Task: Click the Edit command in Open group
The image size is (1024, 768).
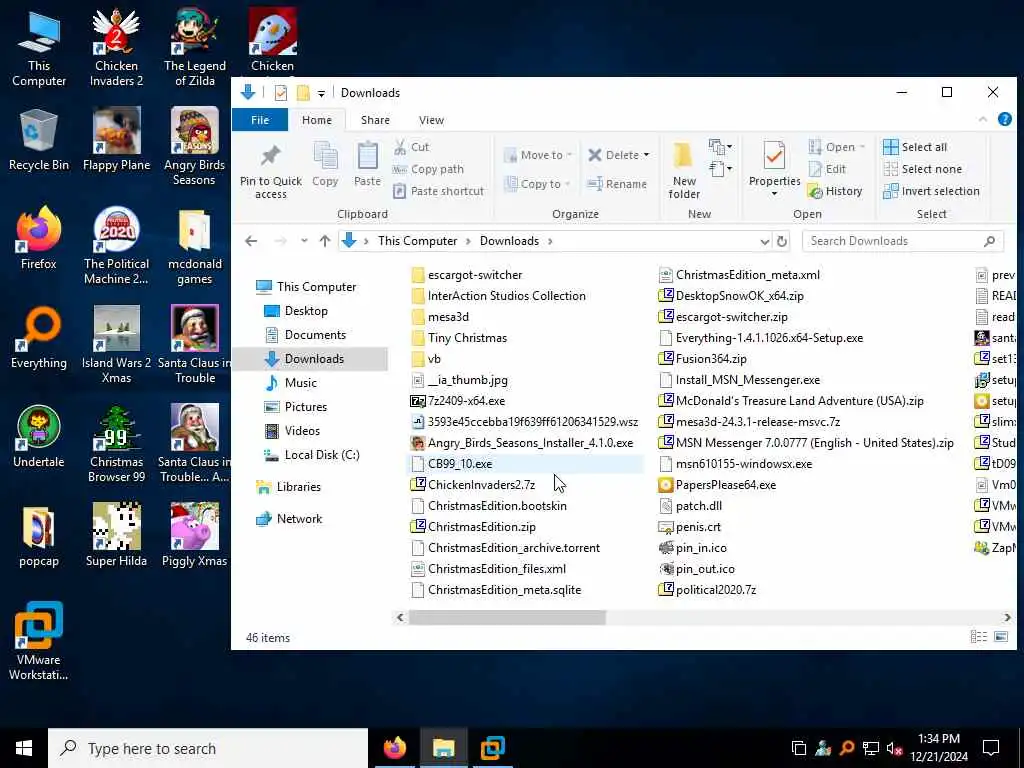Action: [827, 169]
